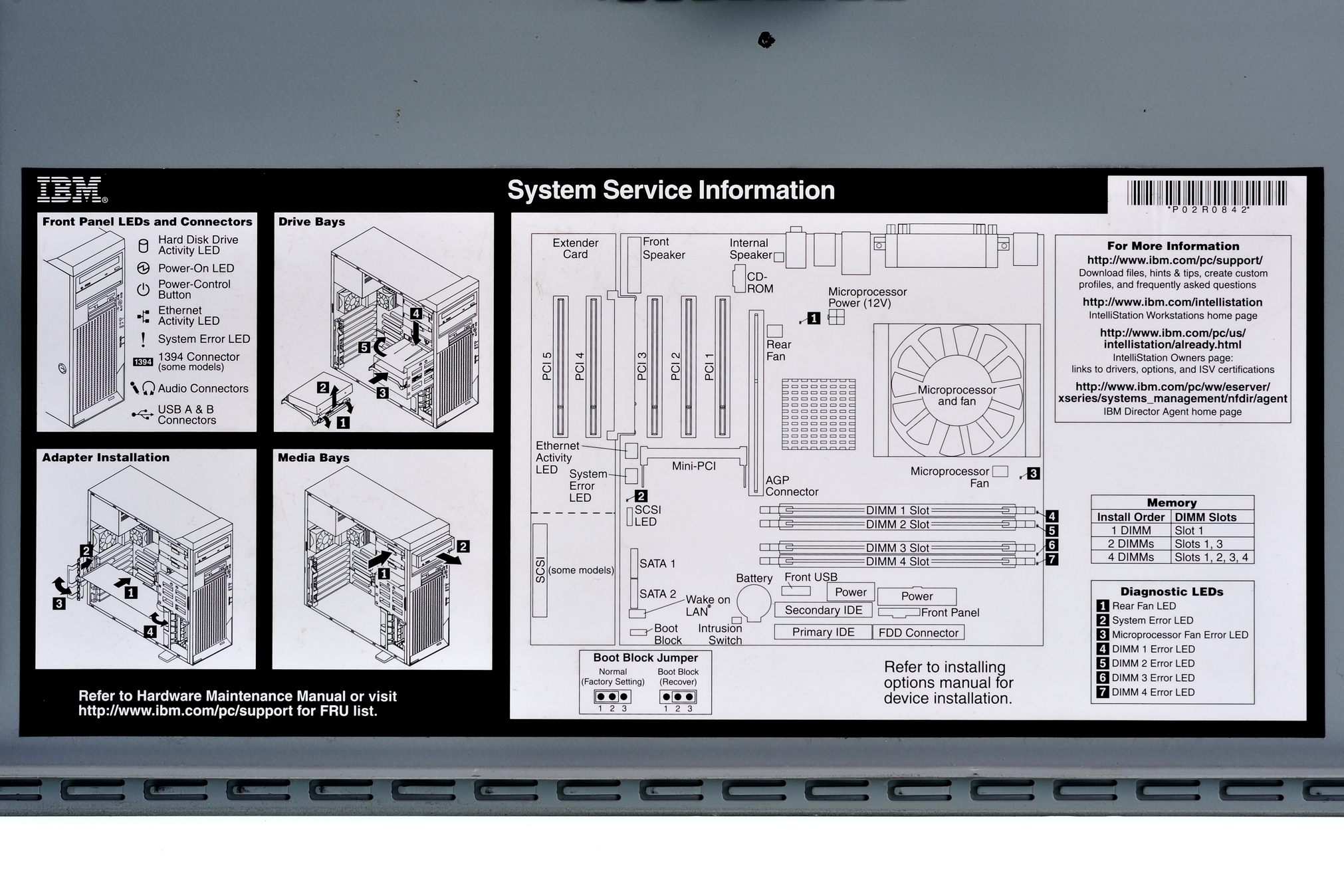Click the Primary IDE connector box
Screen dimensions: 1344x896
point(823,632)
